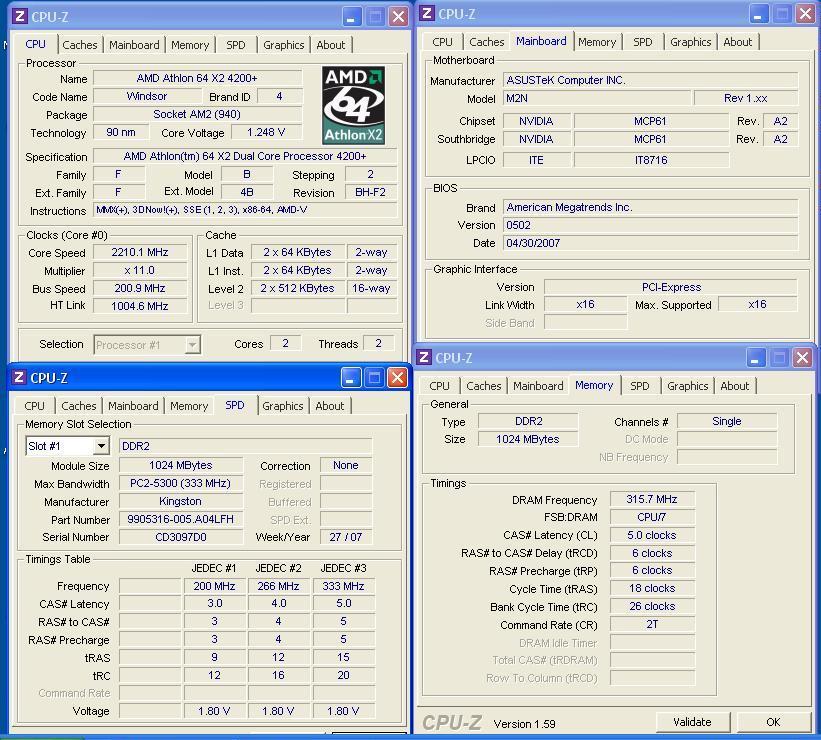
Task: Switch to CPU tab in the SPD window
Action: click(35, 406)
